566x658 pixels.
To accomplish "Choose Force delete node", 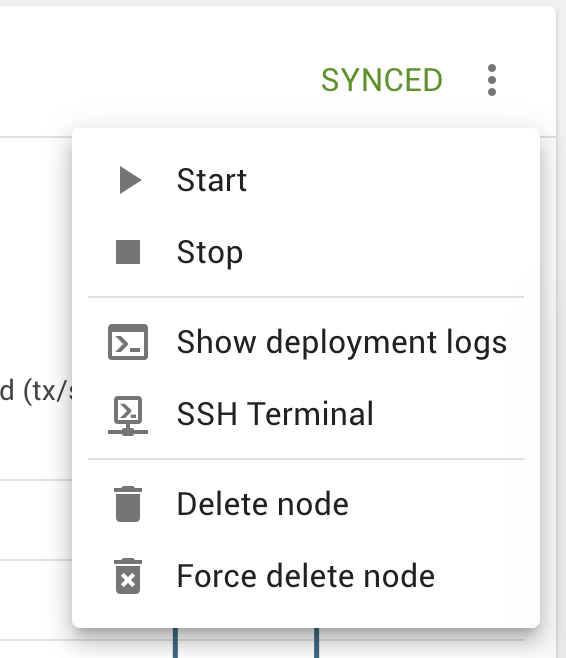I will [306, 576].
